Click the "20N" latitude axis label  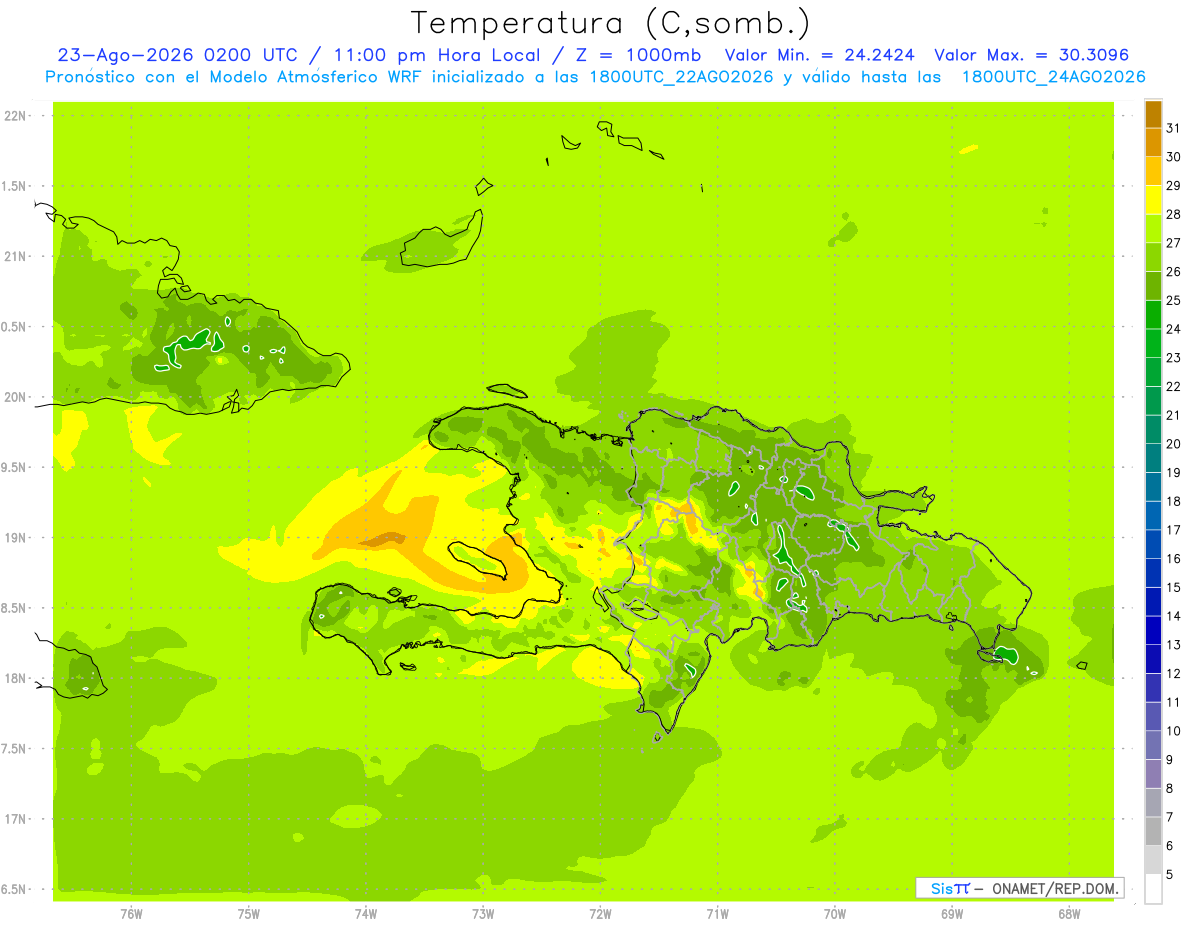click(x=14, y=397)
